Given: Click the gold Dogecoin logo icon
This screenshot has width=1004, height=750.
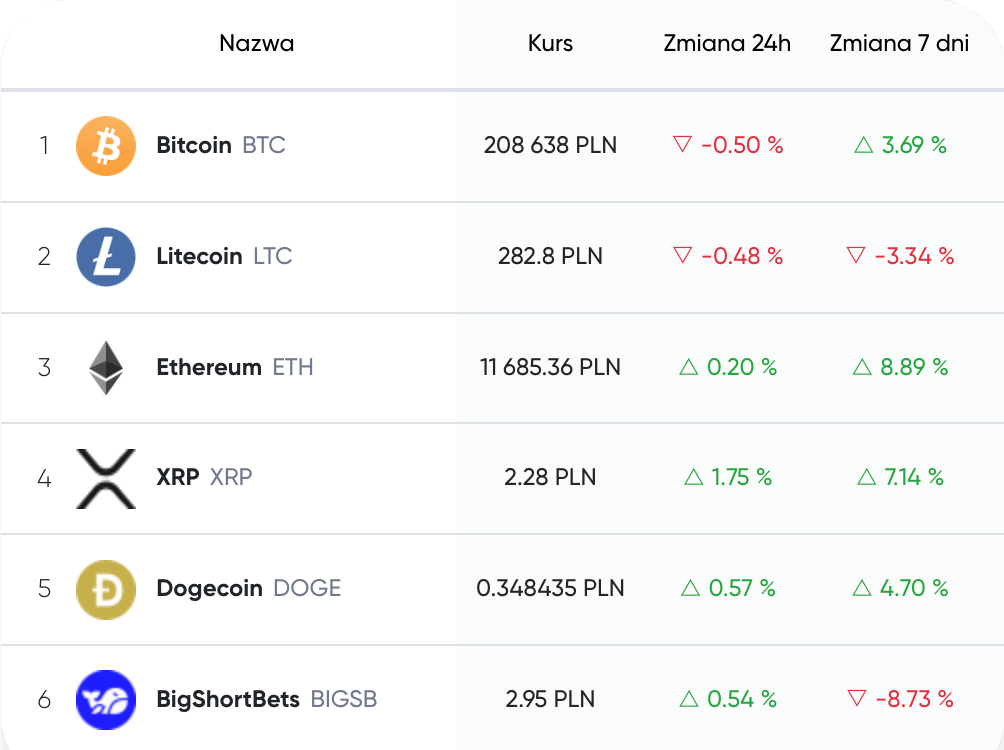Looking at the screenshot, I should (106, 589).
